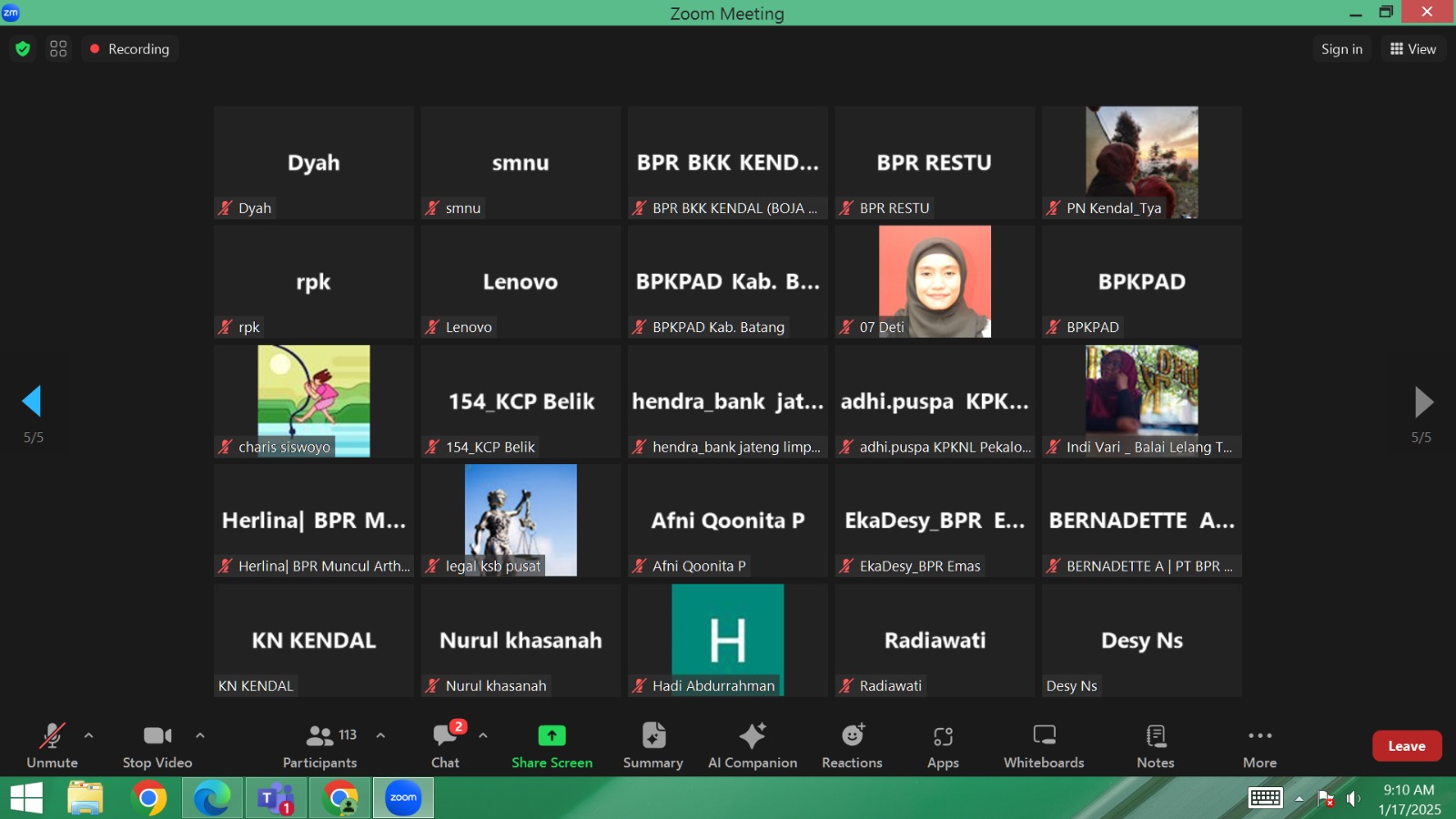Open the Apps panel
Screen dimensions: 1456x819
coord(943,745)
